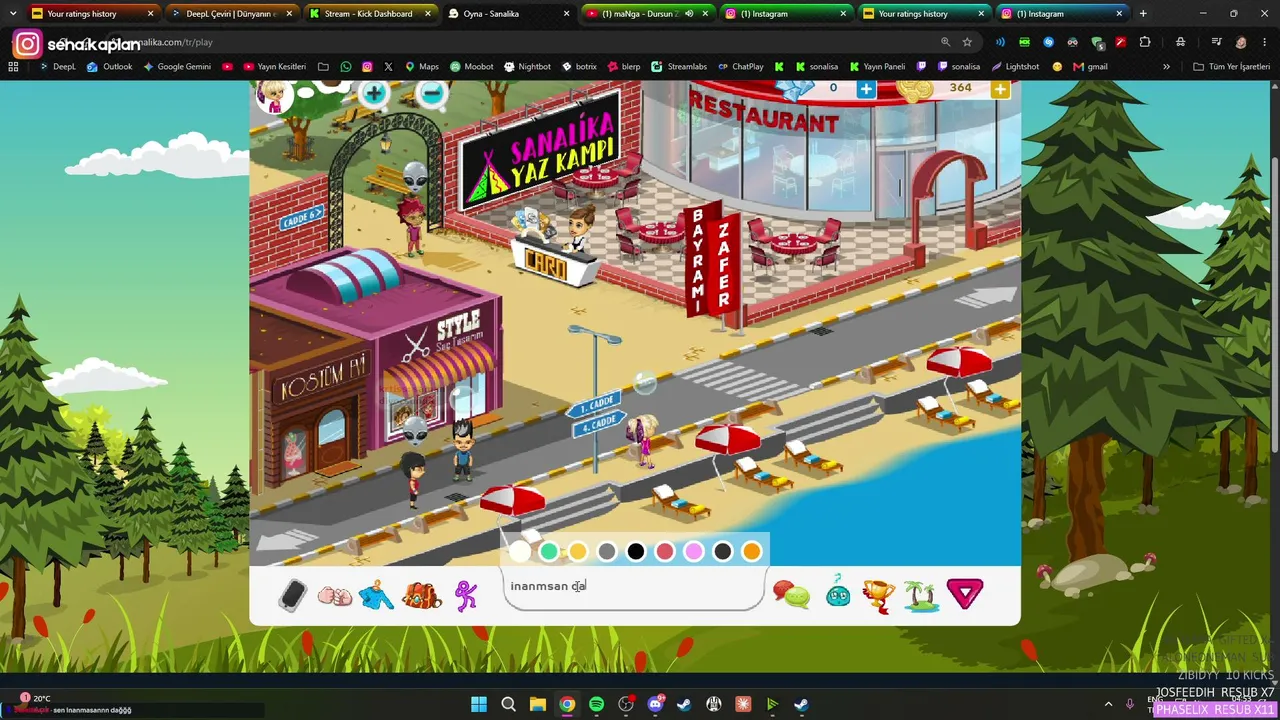
Task: Open the Tüm Yer İşaretleri folder
Action: pos(1231,67)
